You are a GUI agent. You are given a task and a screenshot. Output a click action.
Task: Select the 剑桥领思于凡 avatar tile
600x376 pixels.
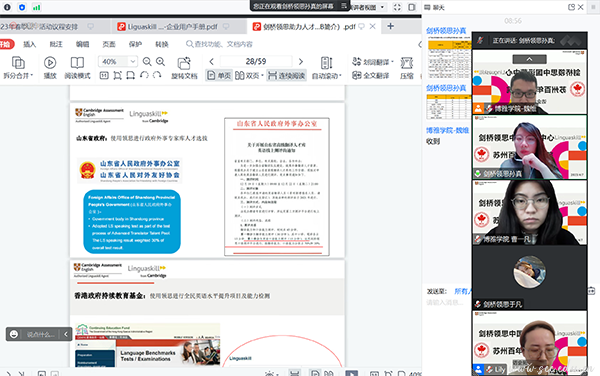530,277
